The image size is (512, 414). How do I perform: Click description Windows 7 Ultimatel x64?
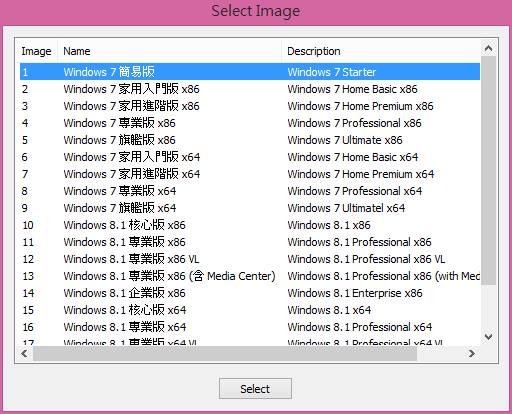pos(346,208)
